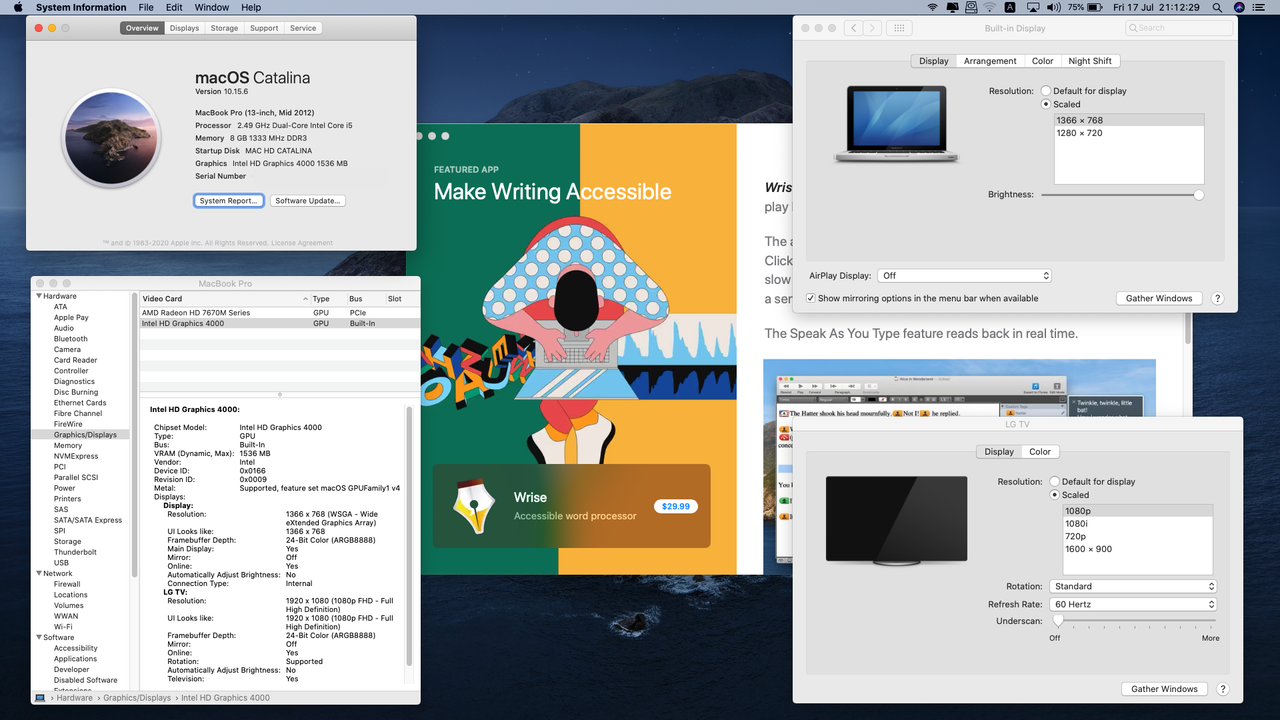Image resolution: width=1280 pixels, height=720 pixels.
Task: Select Scaled in LG TV window
Action: click(1055, 495)
